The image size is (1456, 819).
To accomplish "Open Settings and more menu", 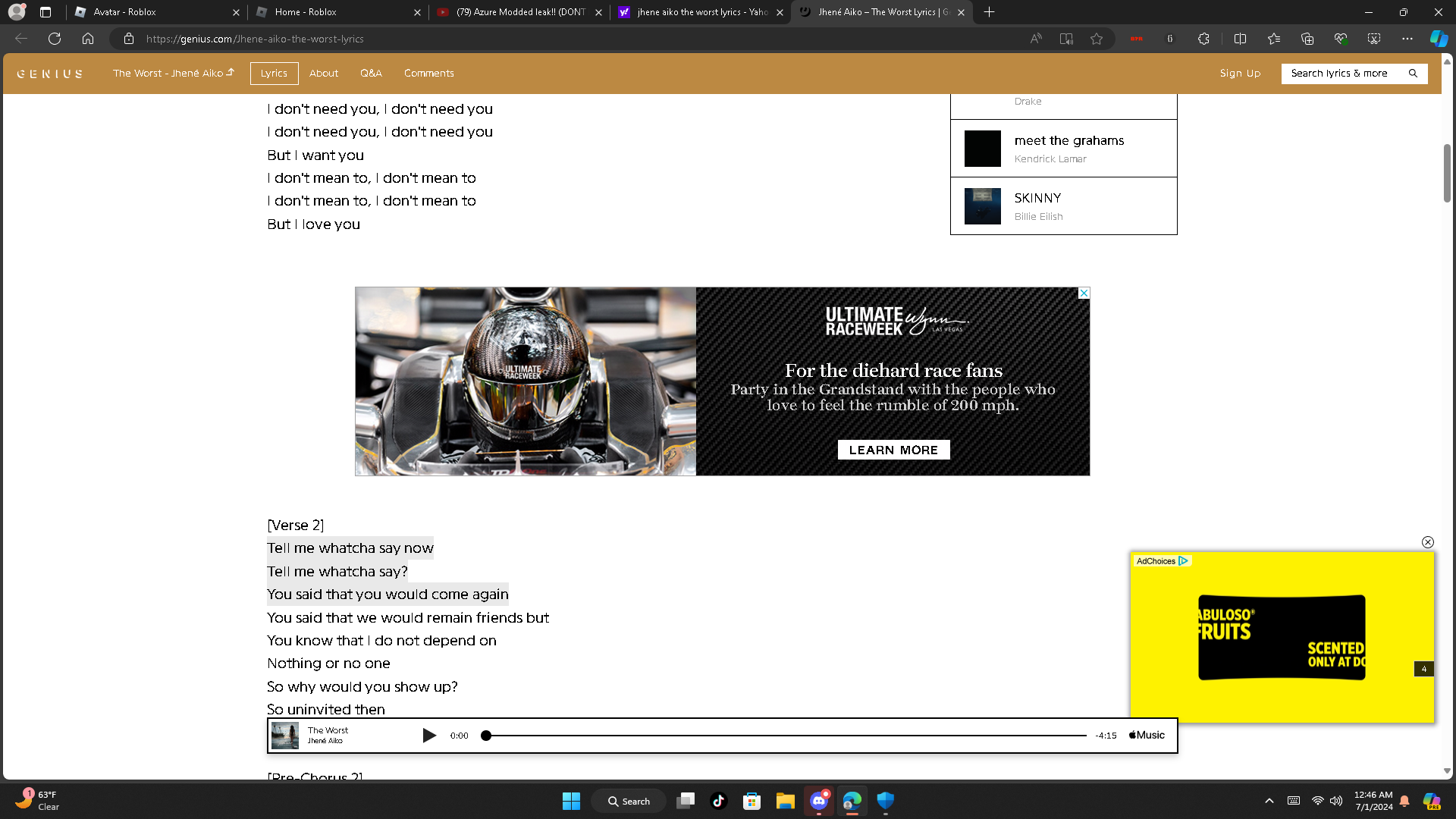I will point(1407,39).
